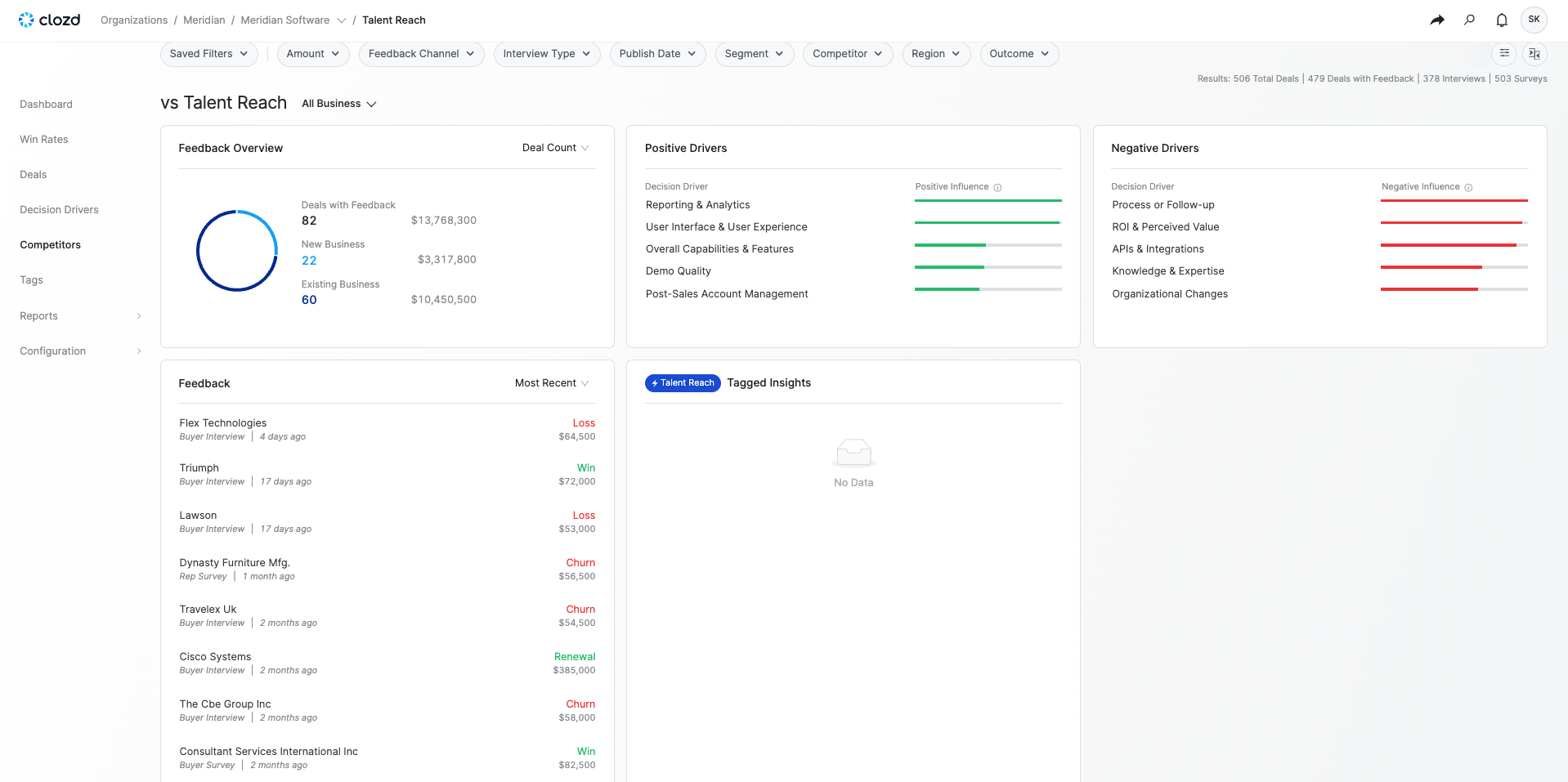Click the Positive Influence info icon
The image size is (1568, 782).
tap(997, 187)
